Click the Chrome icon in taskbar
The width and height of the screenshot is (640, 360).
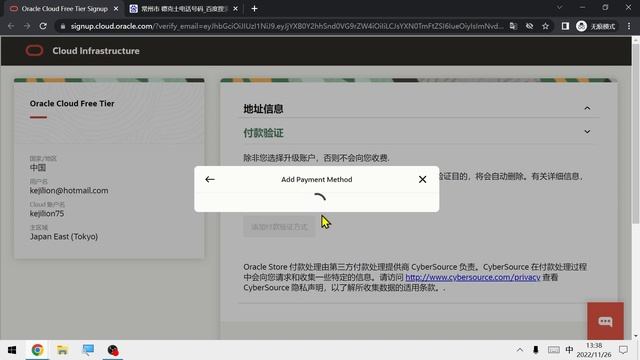click(37, 350)
